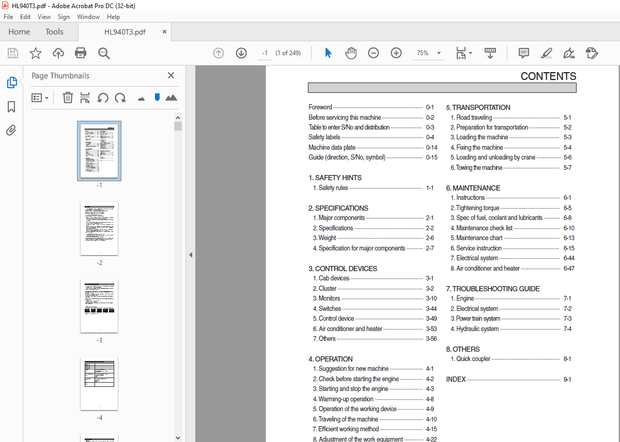Zoom in with plus icon
Screen dimensions: 620x442
point(396,53)
